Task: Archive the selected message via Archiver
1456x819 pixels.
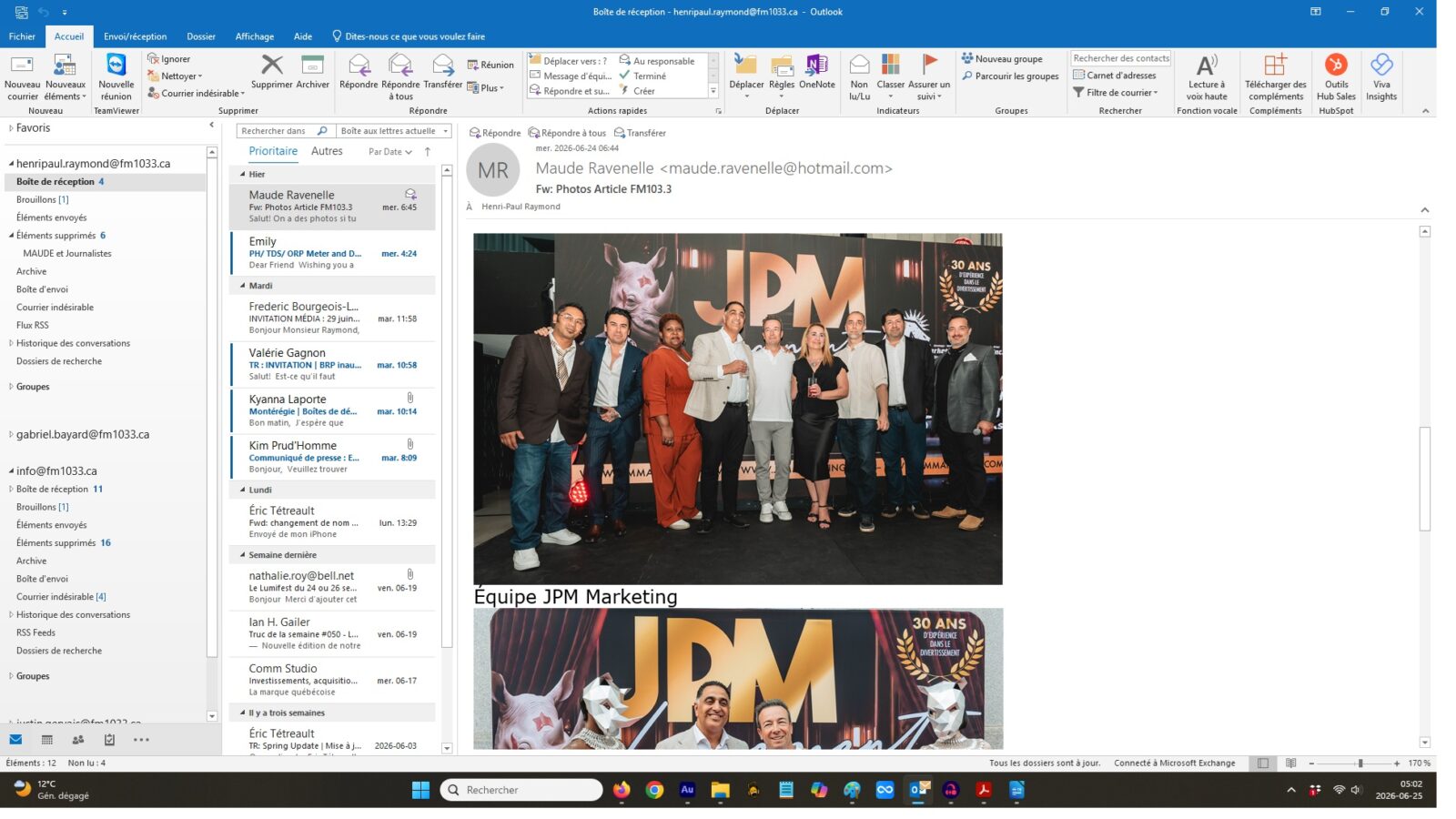Action: [312, 72]
